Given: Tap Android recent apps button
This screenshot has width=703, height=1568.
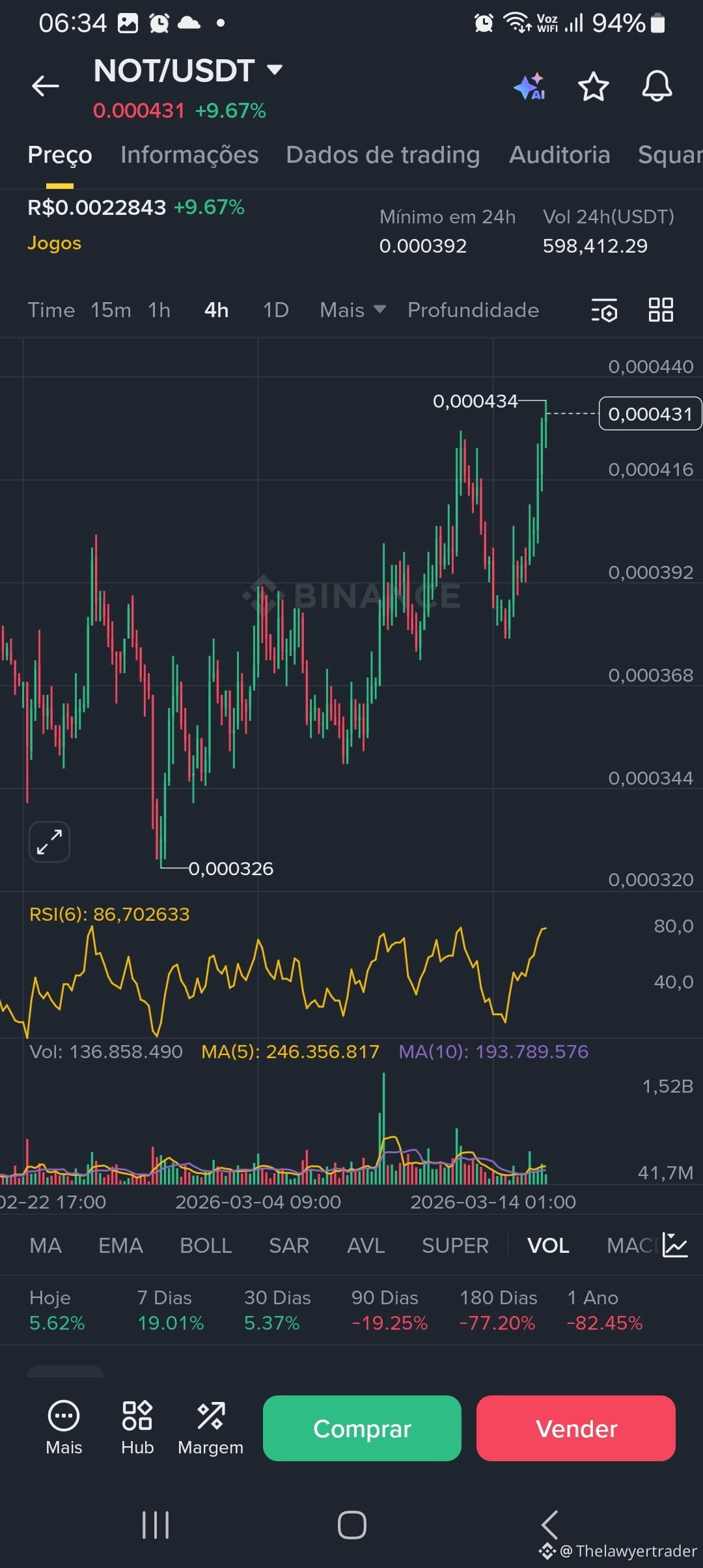Looking at the screenshot, I should click(x=156, y=1525).
